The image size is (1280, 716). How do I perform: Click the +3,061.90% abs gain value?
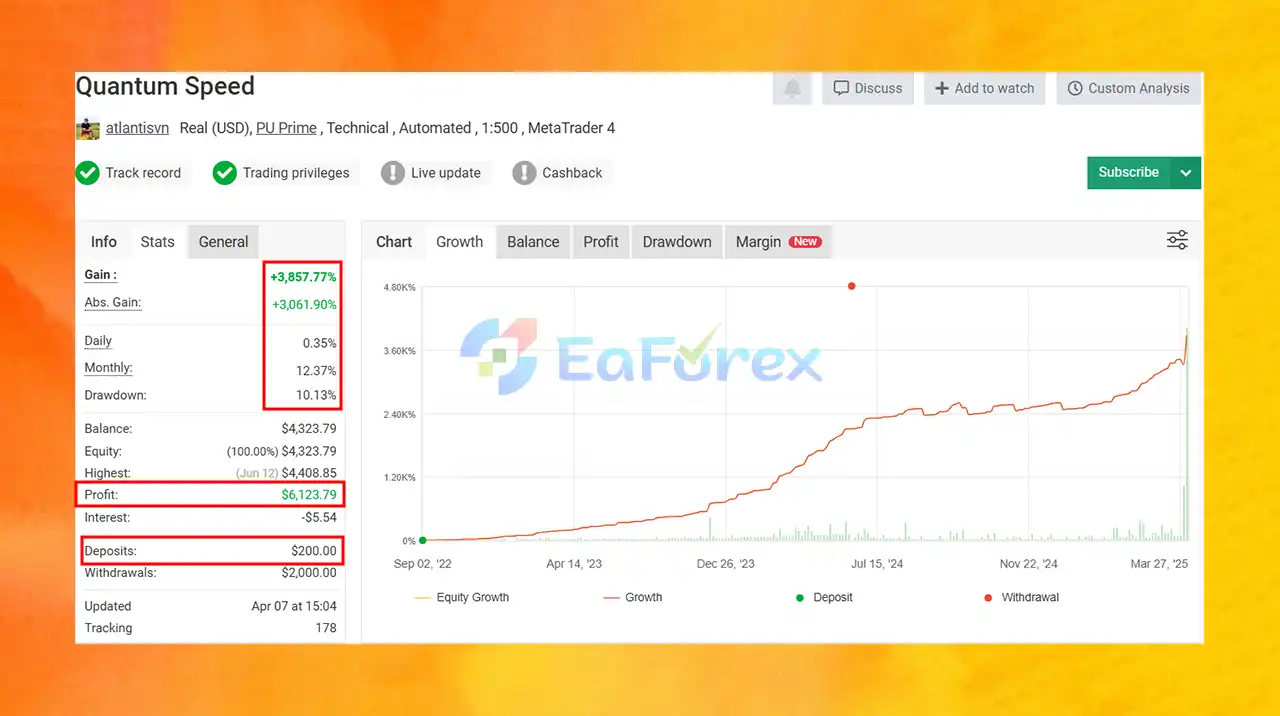[304, 305]
